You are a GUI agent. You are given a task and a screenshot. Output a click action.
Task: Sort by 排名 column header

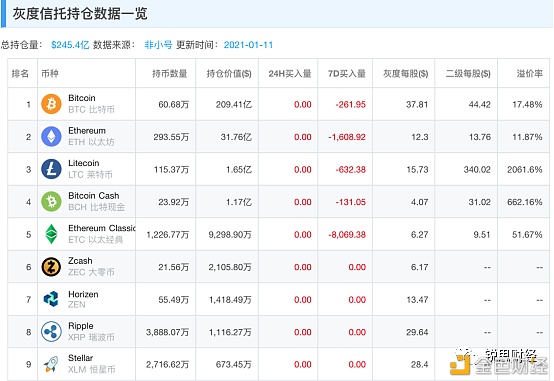point(20,74)
